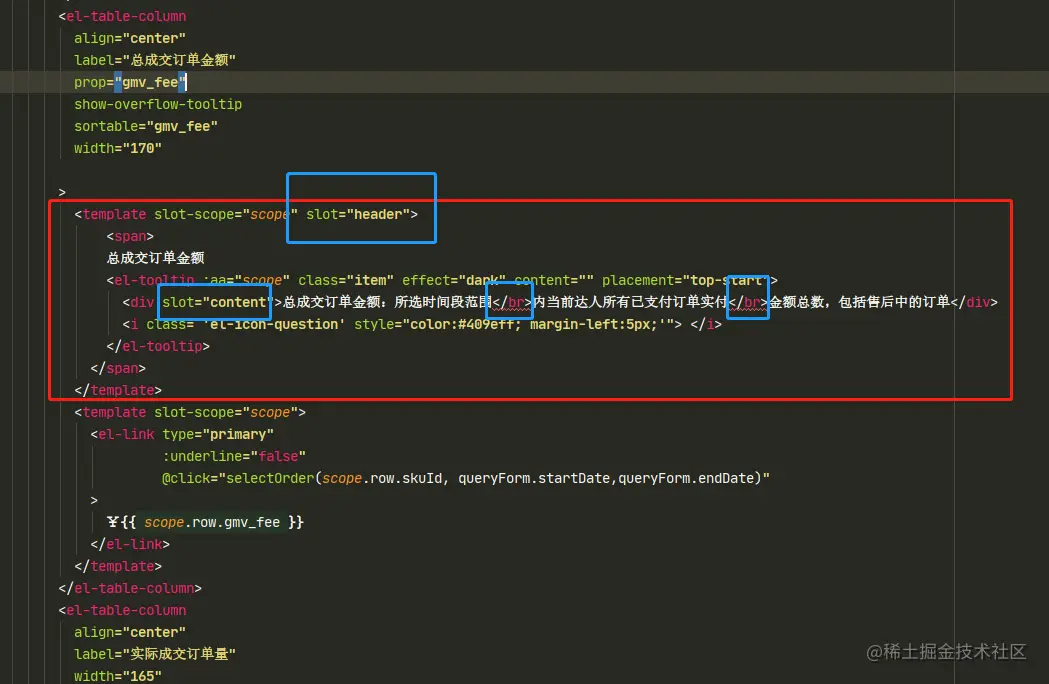The image size is (1049, 684).
Task: Click the closing </el-link> tag
Action: click(130, 545)
